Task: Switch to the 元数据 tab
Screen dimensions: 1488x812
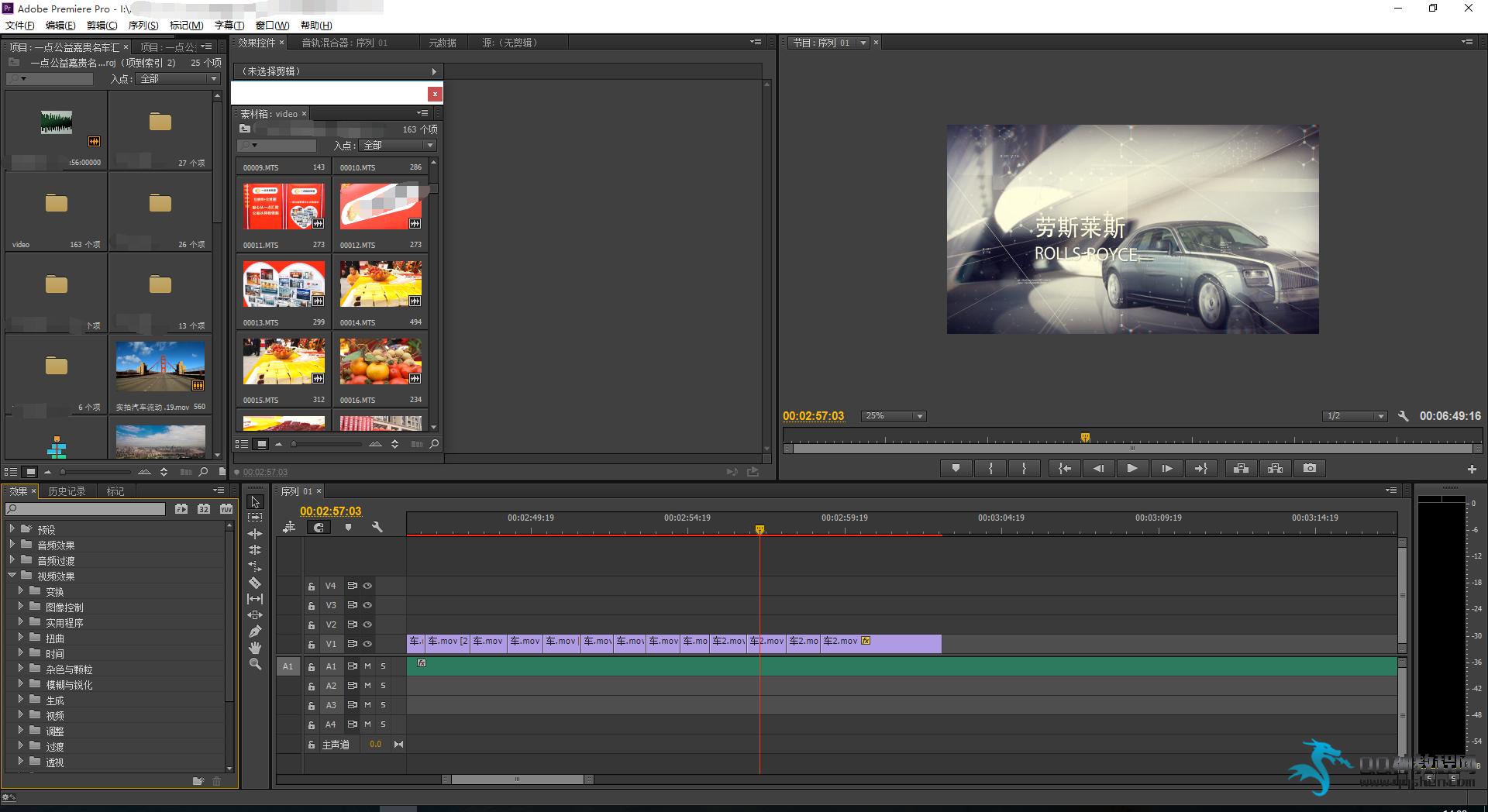Action: point(443,43)
